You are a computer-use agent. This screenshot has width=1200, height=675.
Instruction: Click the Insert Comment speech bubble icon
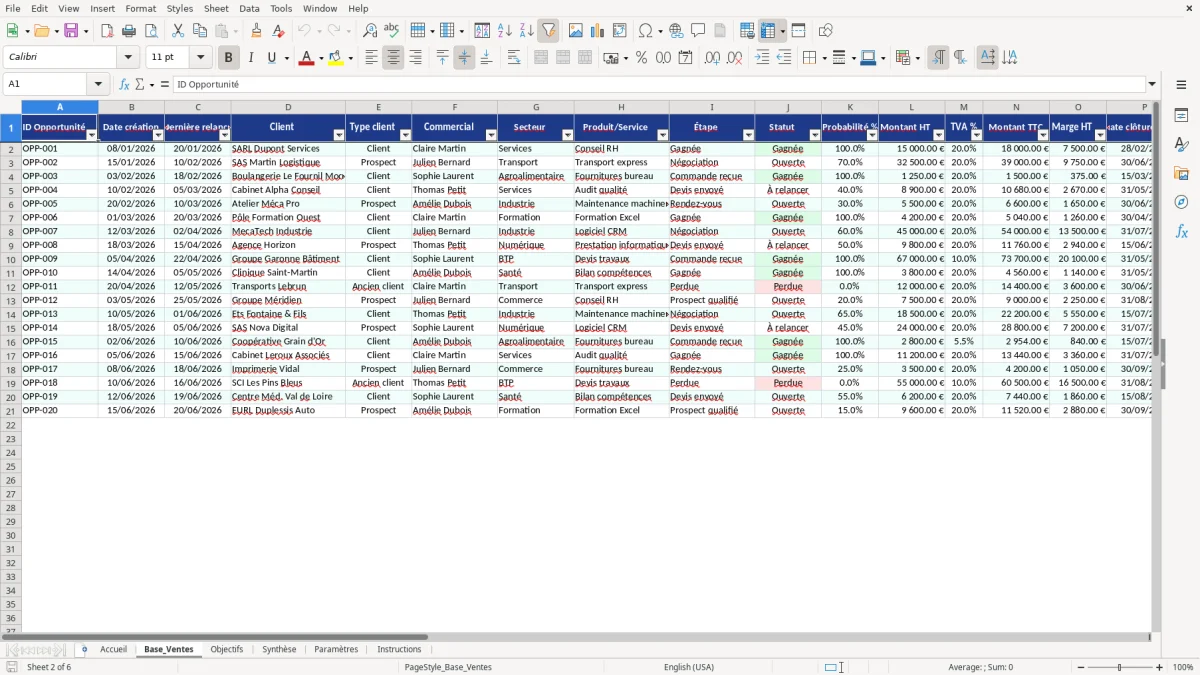click(x=698, y=31)
